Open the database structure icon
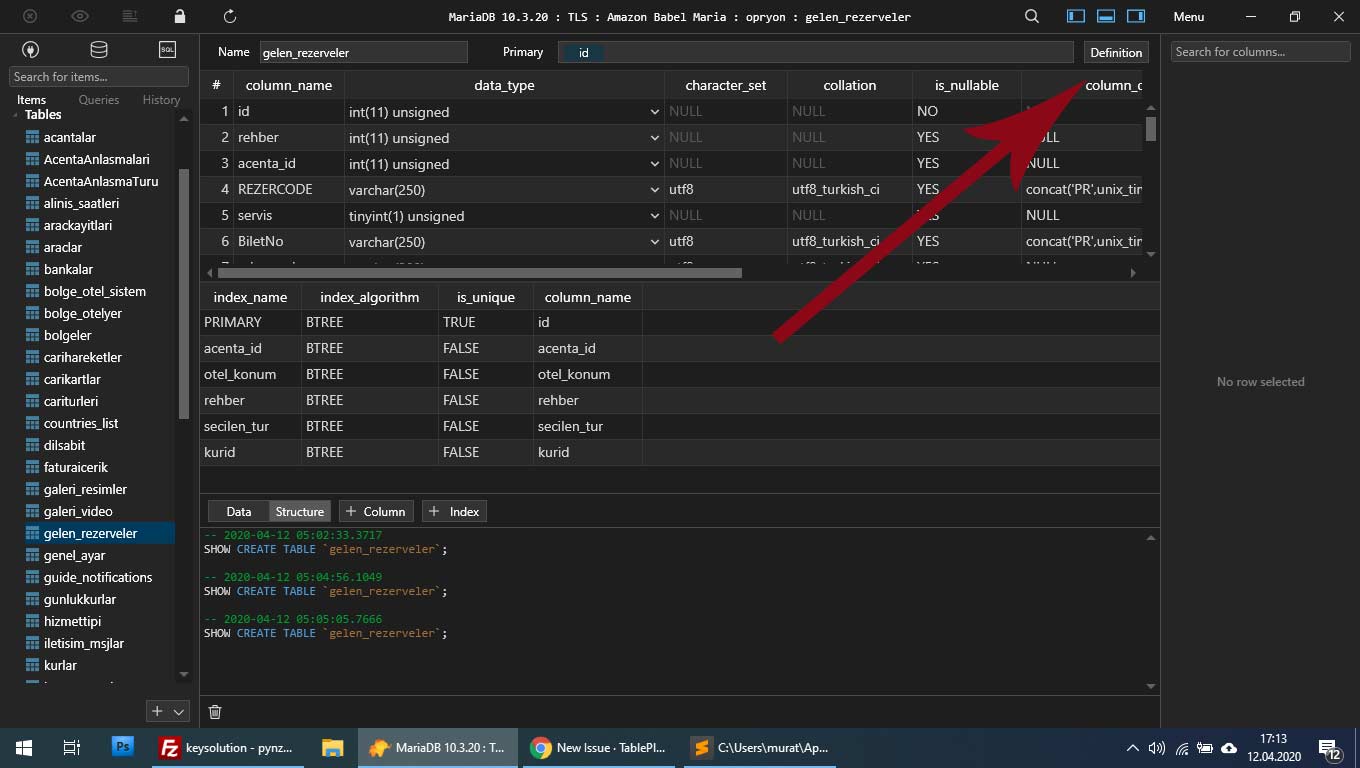1360x768 pixels. (96, 48)
